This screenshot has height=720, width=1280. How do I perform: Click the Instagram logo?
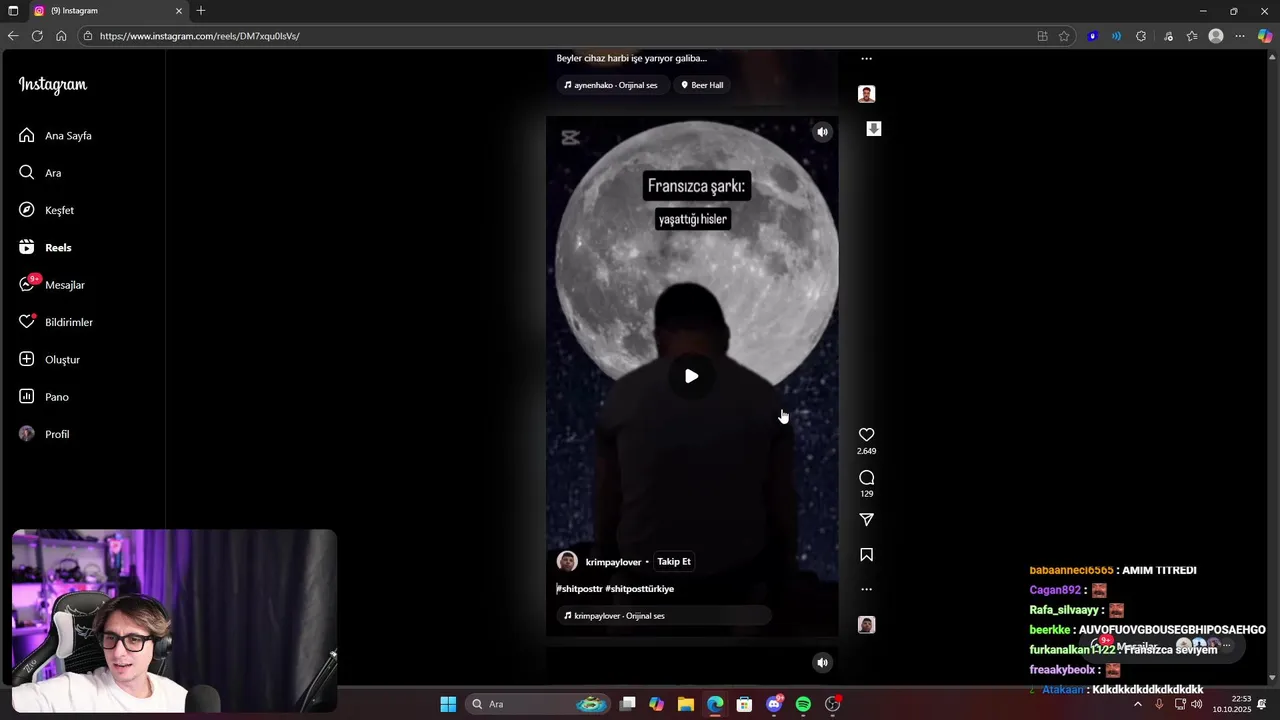pyautogui.click(x=53, y=85)
